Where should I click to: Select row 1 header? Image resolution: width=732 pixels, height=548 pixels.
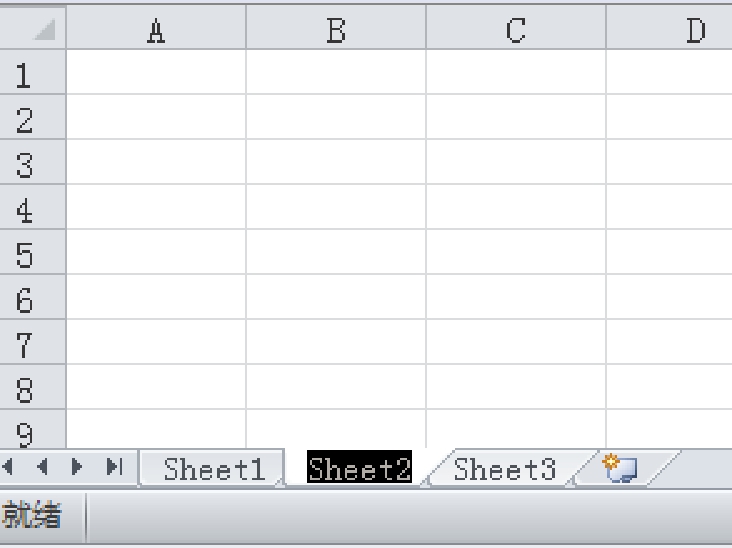point(33,71)
